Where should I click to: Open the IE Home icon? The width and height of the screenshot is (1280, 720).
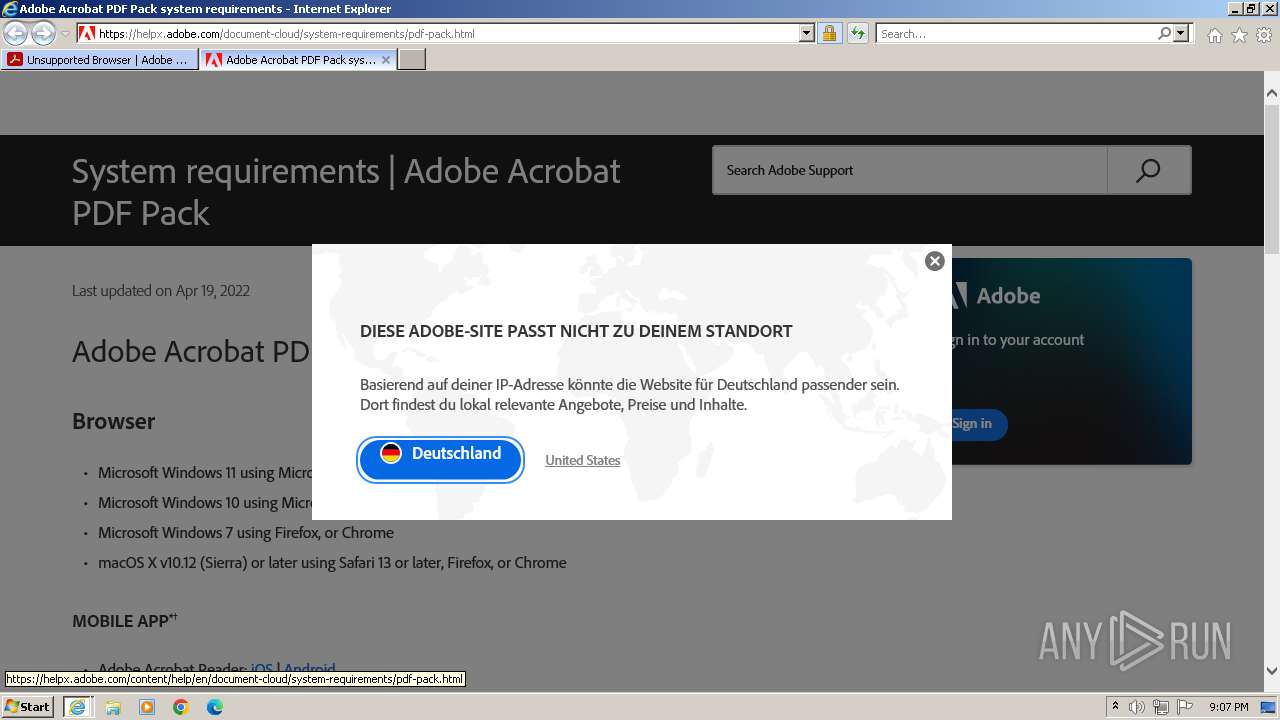tap(1214, 35)
